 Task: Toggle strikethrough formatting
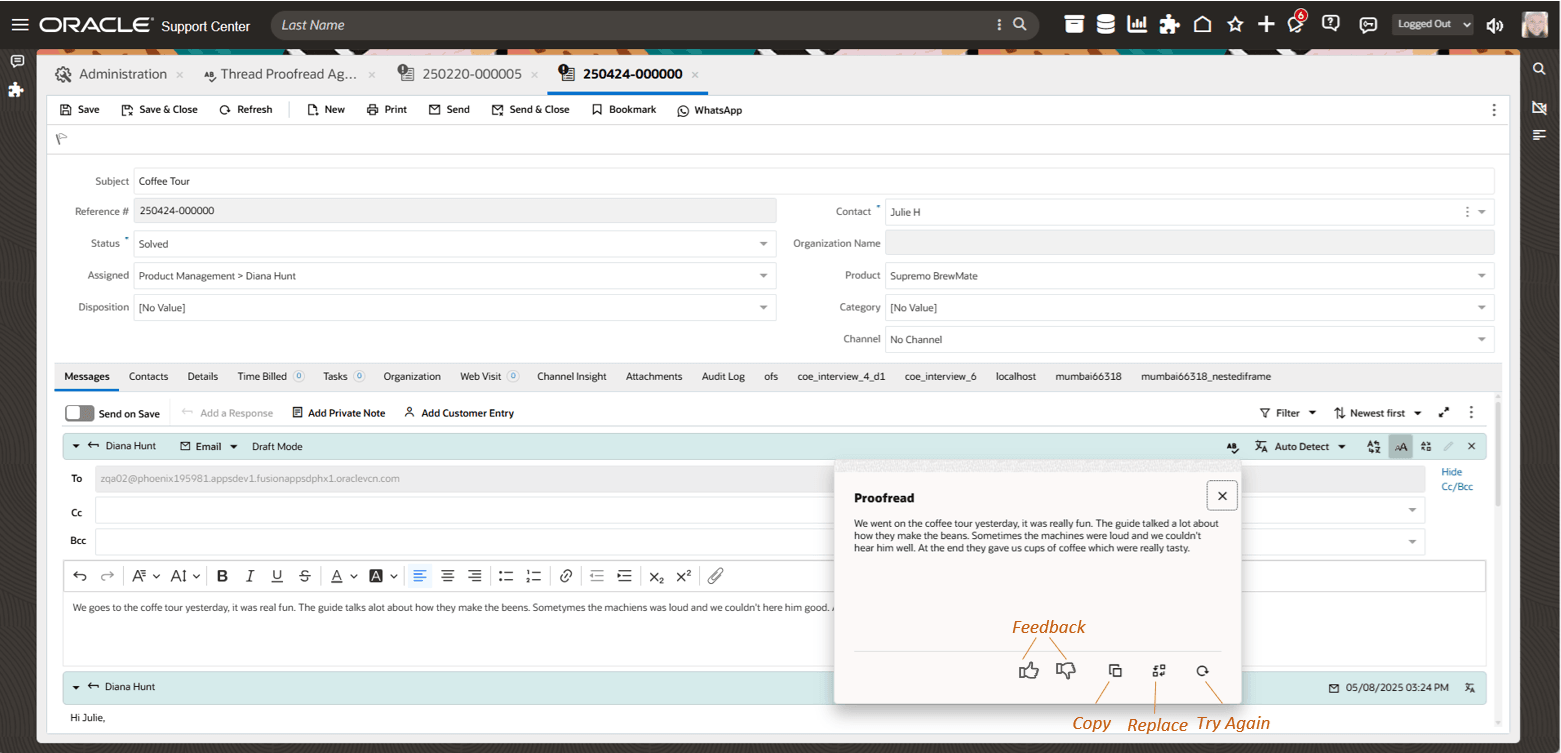click(x=305, y=576)
